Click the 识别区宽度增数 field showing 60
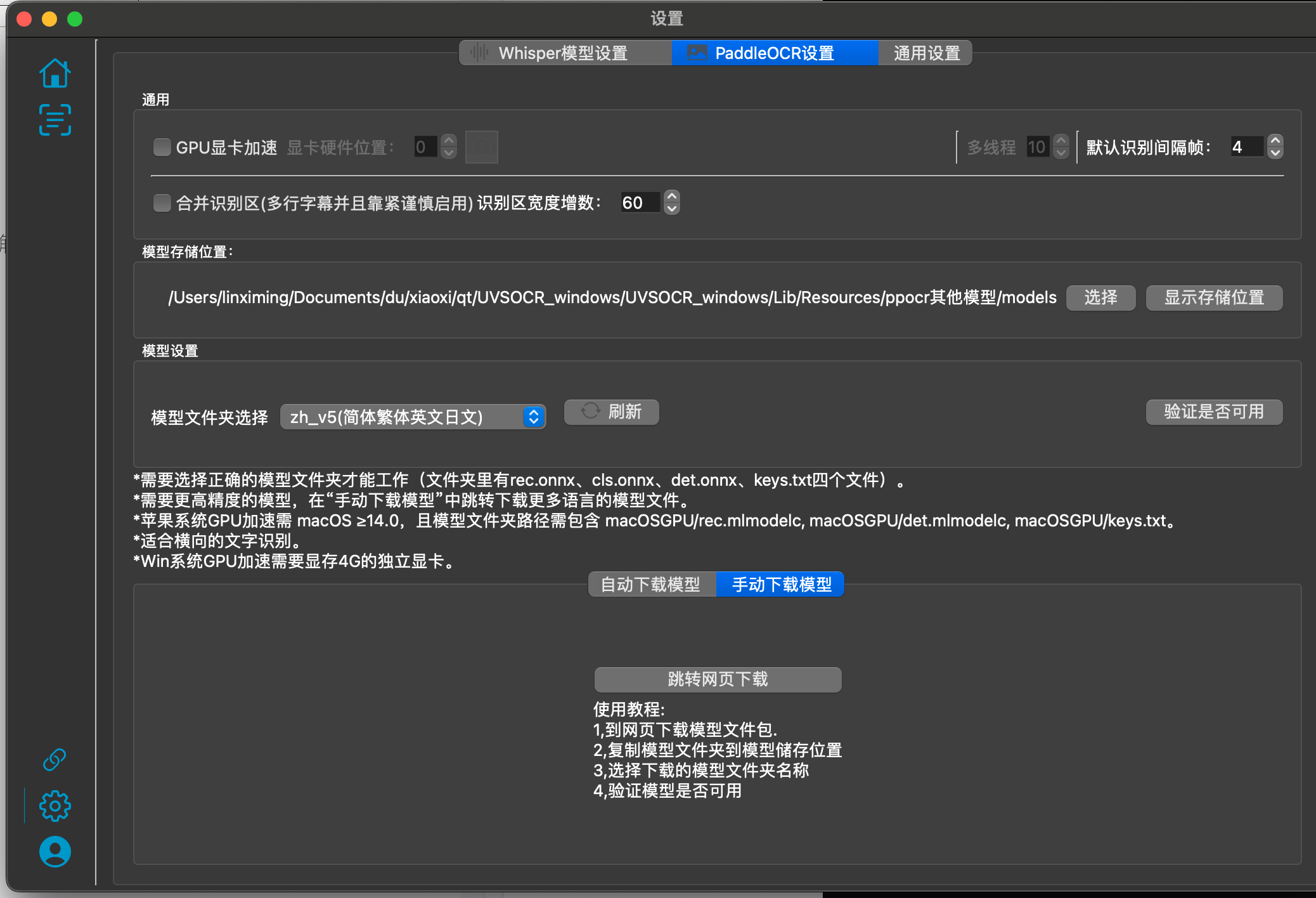Screen dimensions: 1316x898 pyautogui.click(x=640, y=203)
